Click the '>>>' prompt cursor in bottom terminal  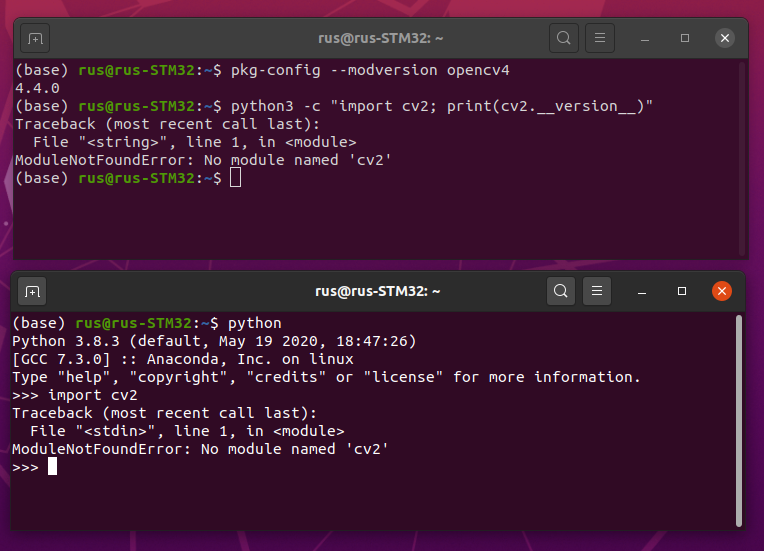[x=52, y=467]
